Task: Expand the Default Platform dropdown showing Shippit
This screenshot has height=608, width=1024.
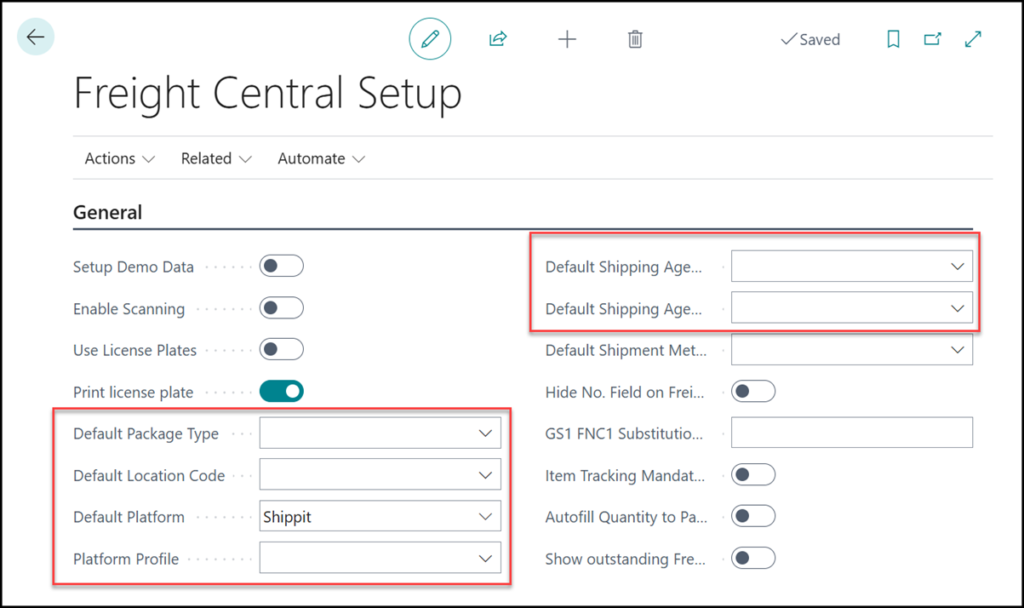Action: (485, 517)
